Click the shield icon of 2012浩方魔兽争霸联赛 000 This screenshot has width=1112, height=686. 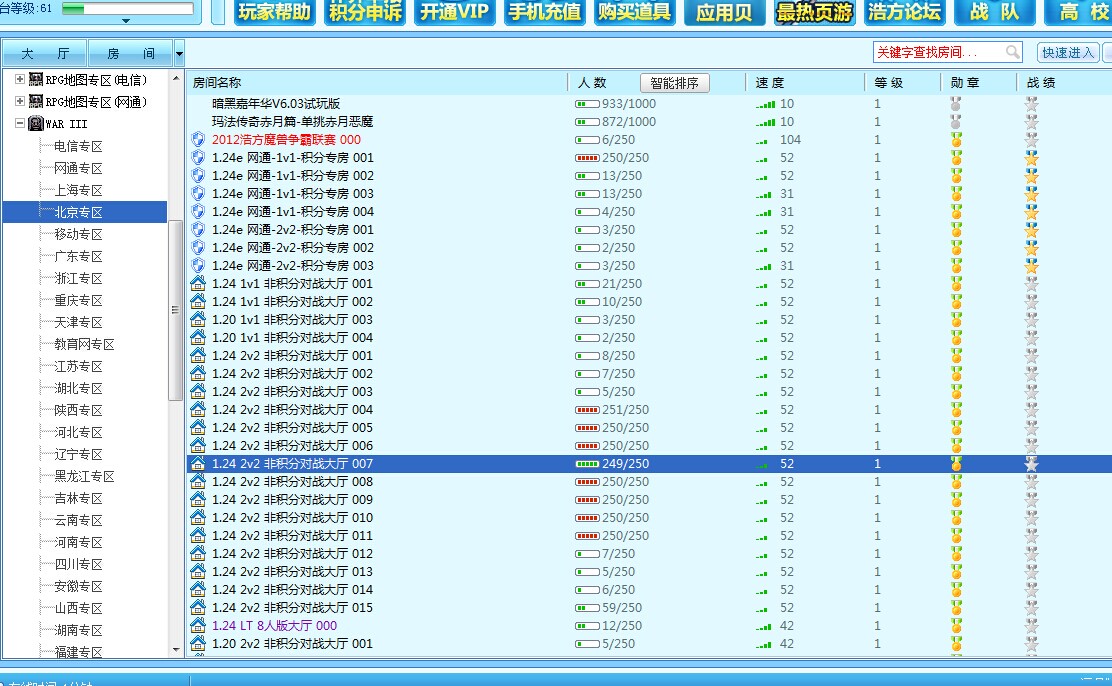[x=199, y=139]
